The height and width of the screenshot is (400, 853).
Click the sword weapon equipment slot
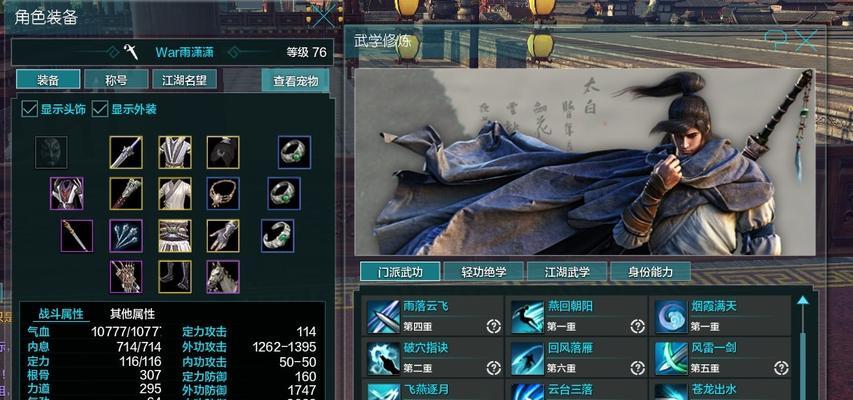126,152
